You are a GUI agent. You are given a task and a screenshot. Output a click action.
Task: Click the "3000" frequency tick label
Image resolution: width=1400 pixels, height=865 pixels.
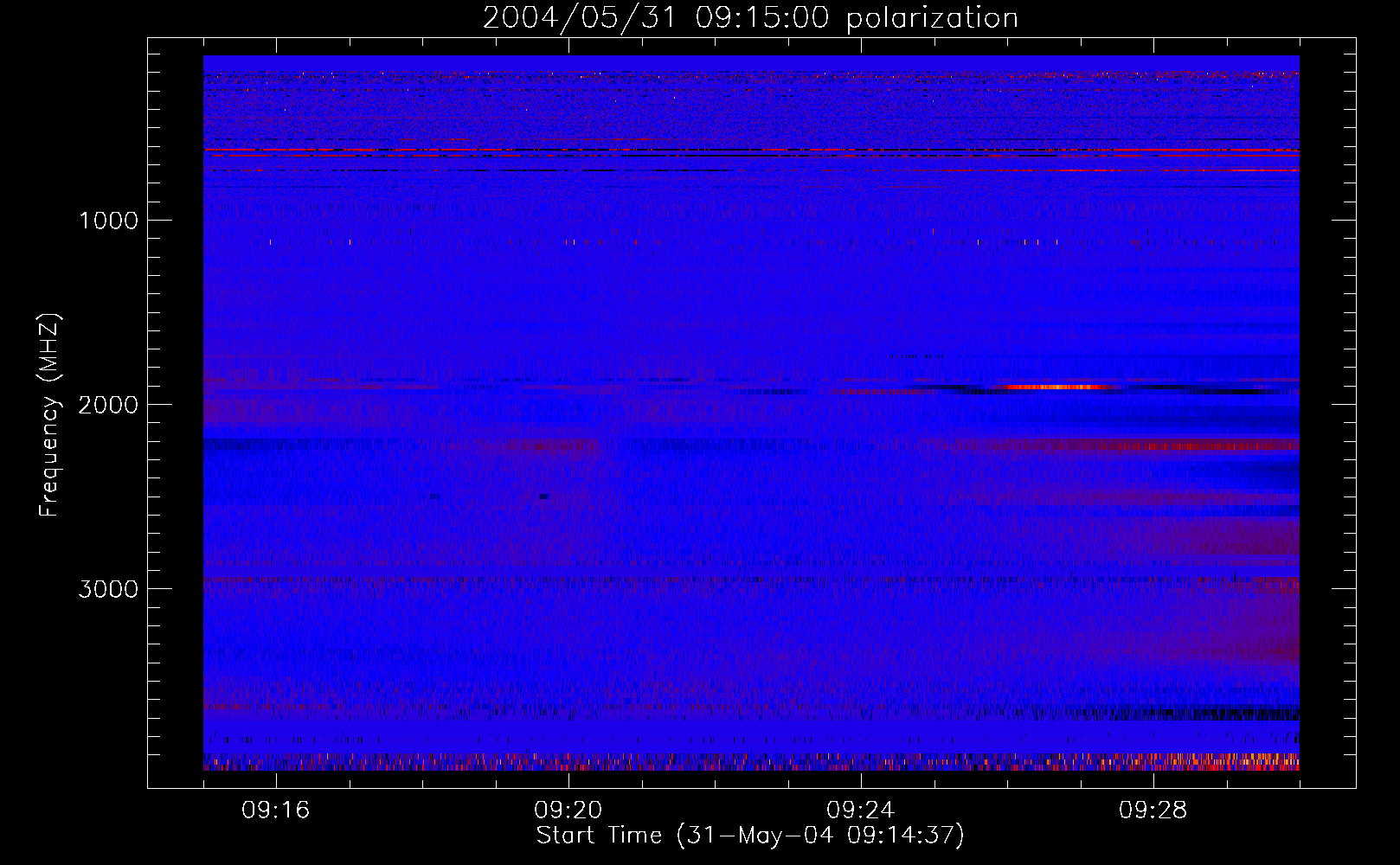(108, 589)
